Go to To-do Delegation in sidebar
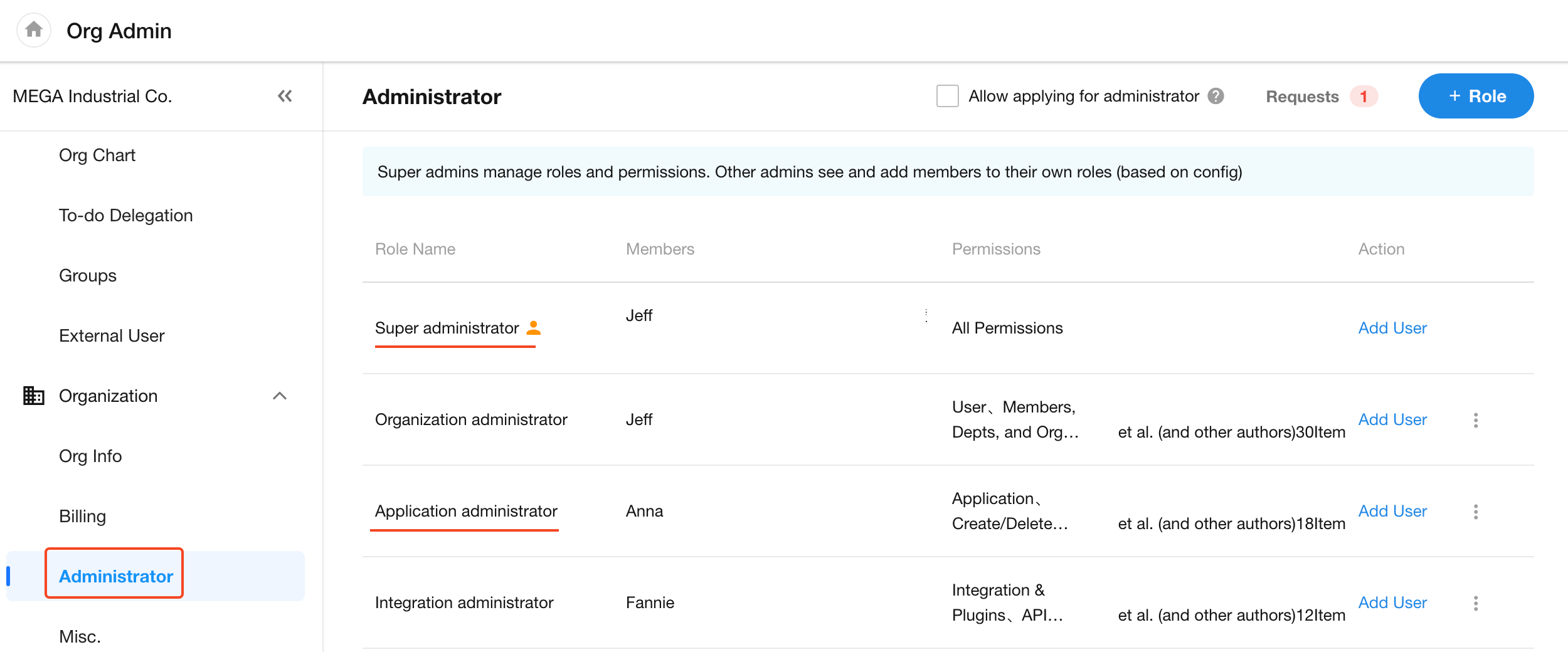1568x652 pixels. [125, 215]
